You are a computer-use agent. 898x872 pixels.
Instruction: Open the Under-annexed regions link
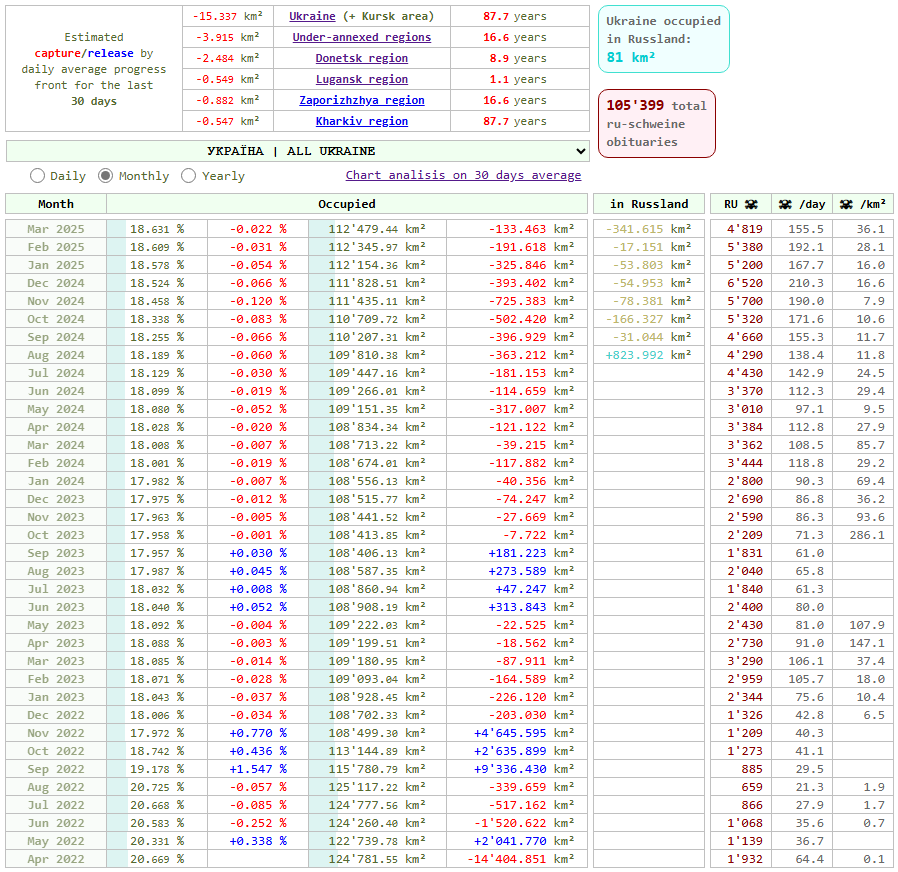click(x=361, y=37)
